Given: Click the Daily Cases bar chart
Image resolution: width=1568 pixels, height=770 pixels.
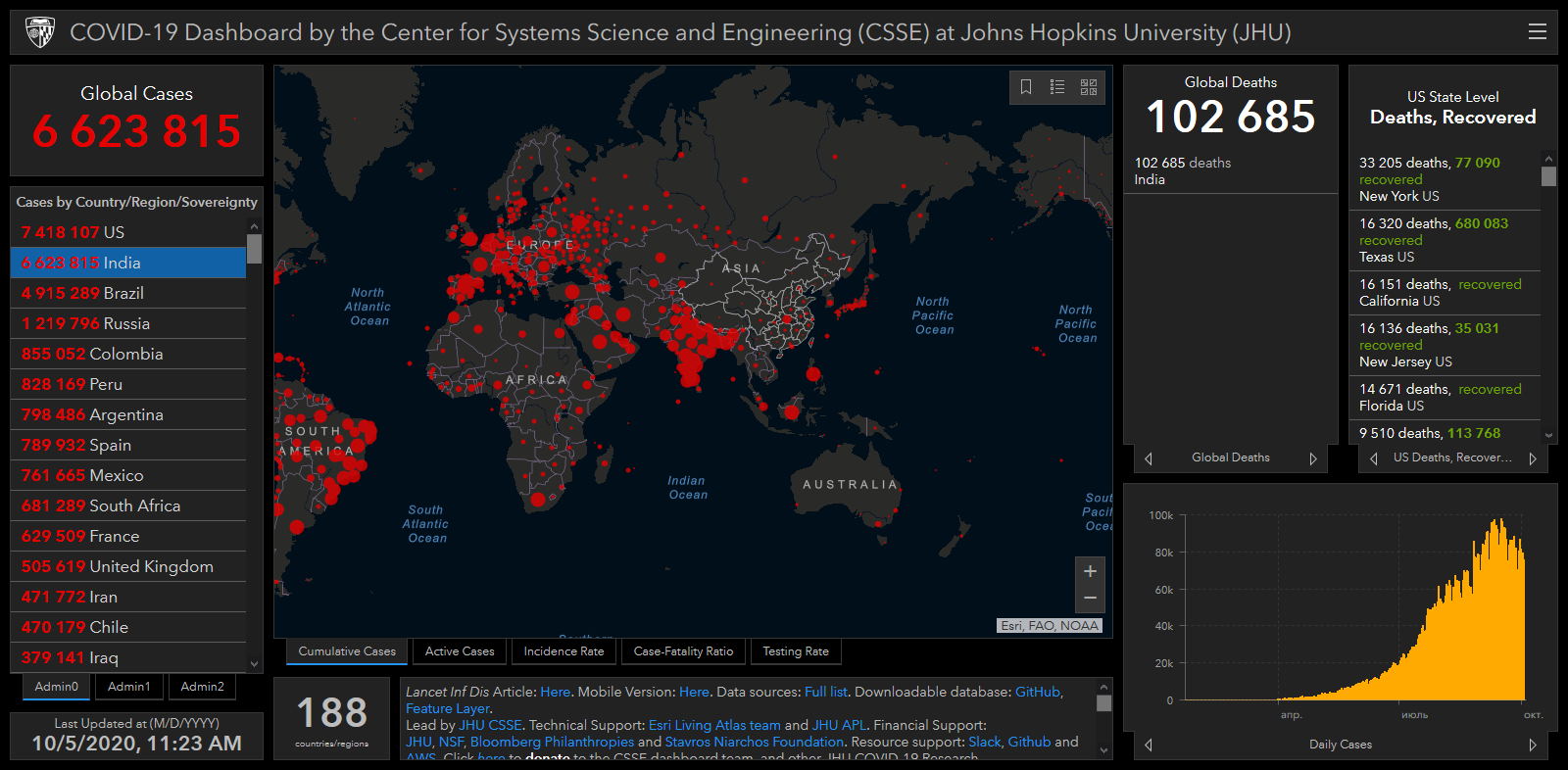Looking at the screenshot, I should pyautogui.click(x=1354, y=609).
